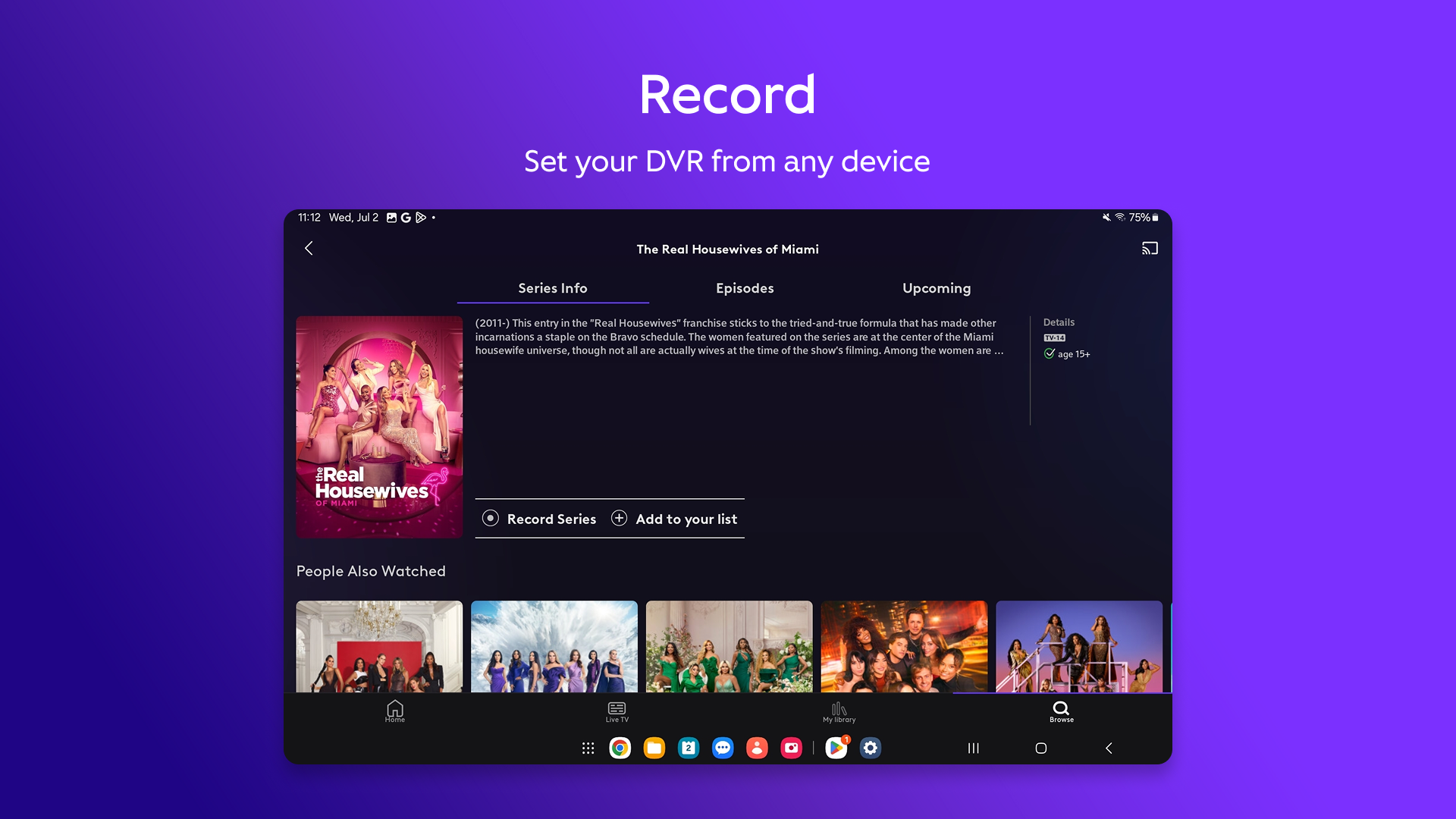
Task: Tap the back arrow at top left
Action: [x=309, y=248]
